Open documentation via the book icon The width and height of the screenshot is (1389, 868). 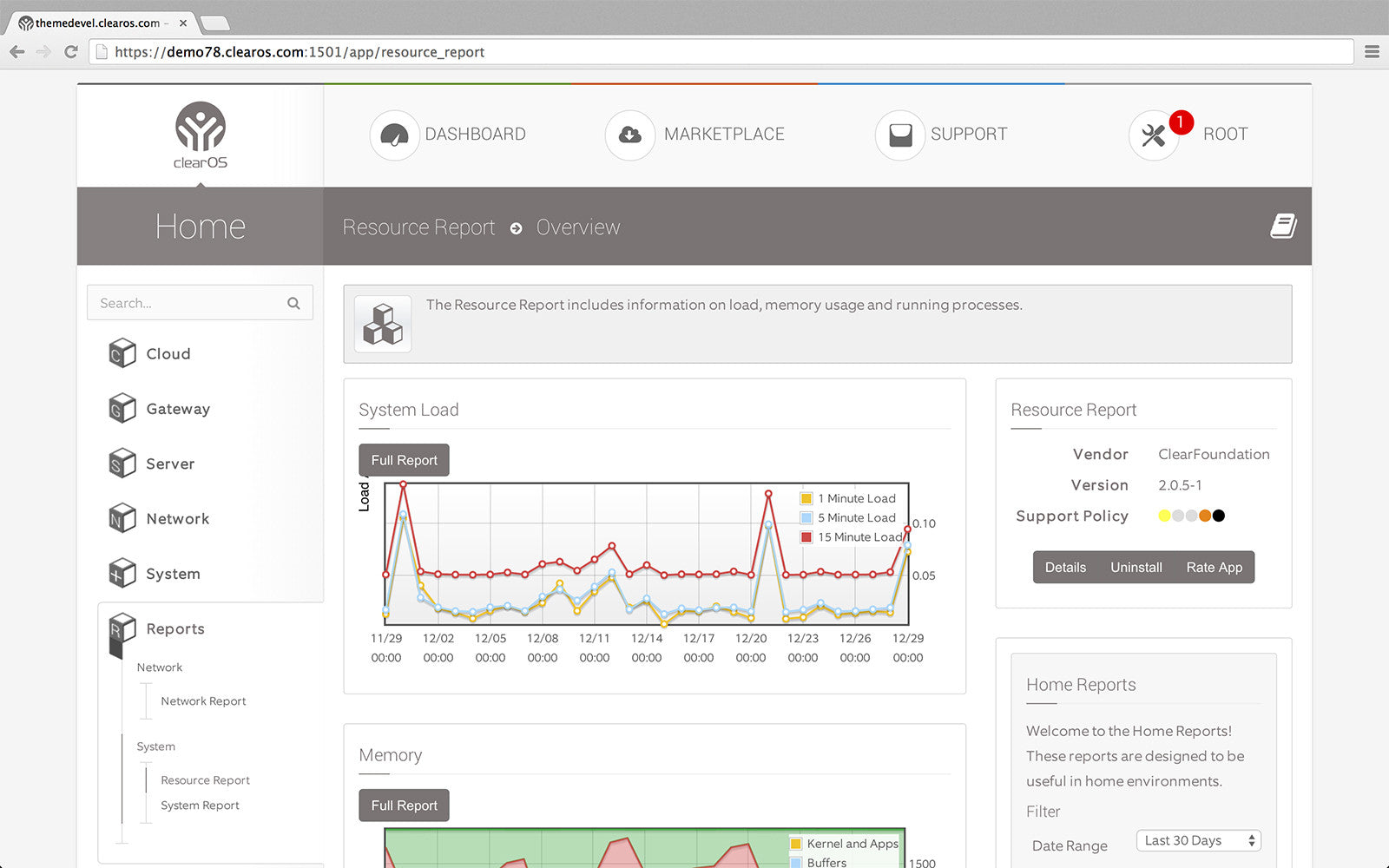coord(1283,226)
